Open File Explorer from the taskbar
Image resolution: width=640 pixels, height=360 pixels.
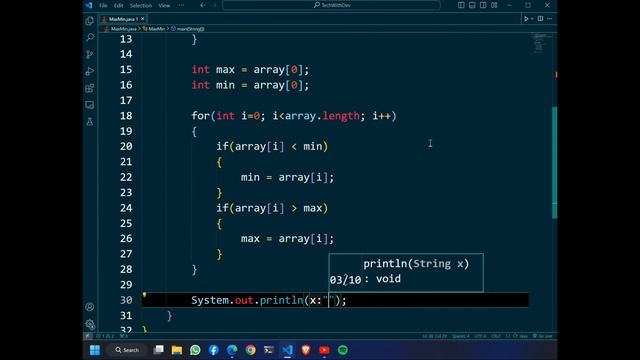click(x=177, y=350)
